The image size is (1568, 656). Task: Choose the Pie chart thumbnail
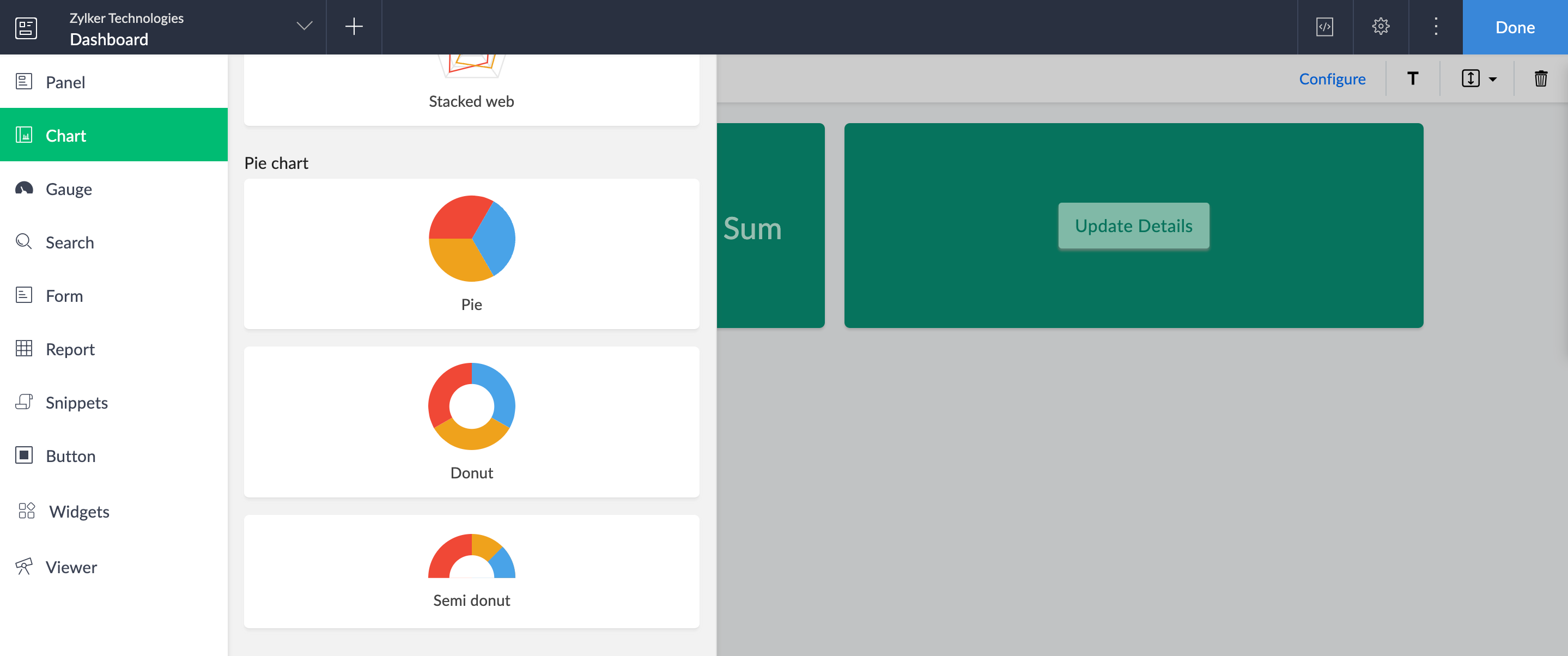pyautogui.click(x=471, y=253)
